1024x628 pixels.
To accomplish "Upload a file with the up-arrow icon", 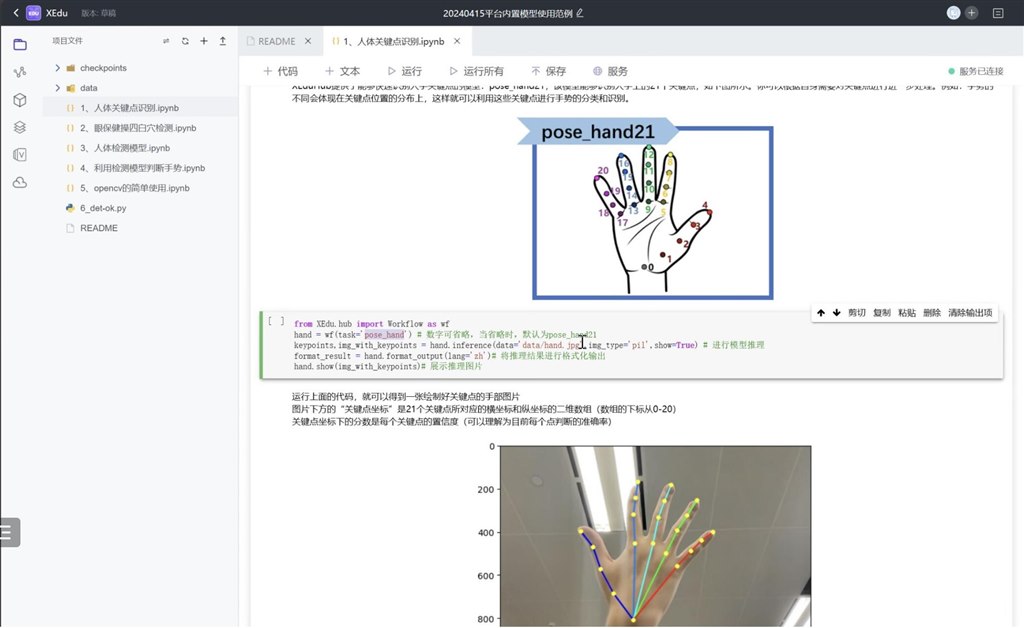I will tap(223, 40).
